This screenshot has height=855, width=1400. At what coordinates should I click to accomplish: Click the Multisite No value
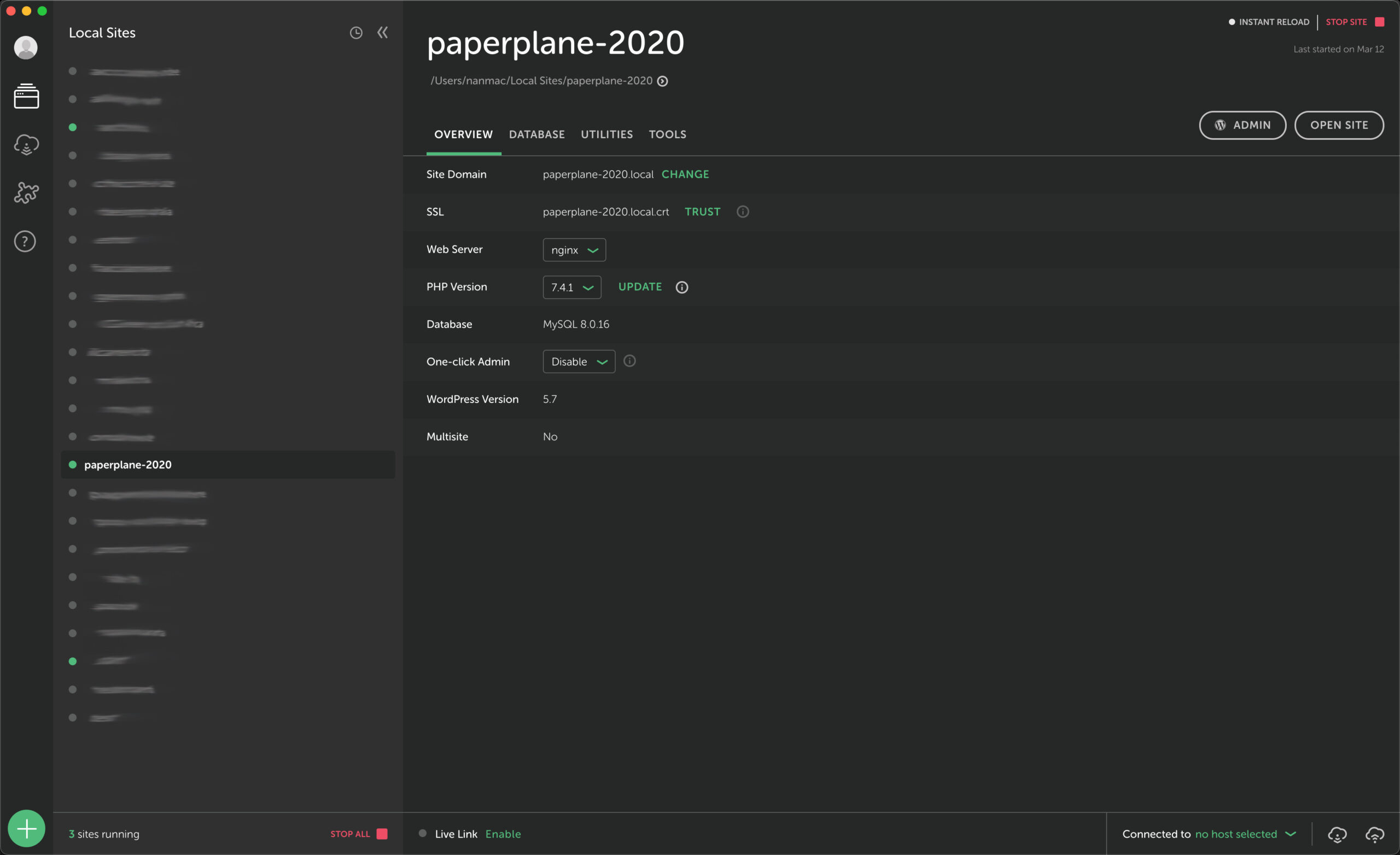pos(550,437)
